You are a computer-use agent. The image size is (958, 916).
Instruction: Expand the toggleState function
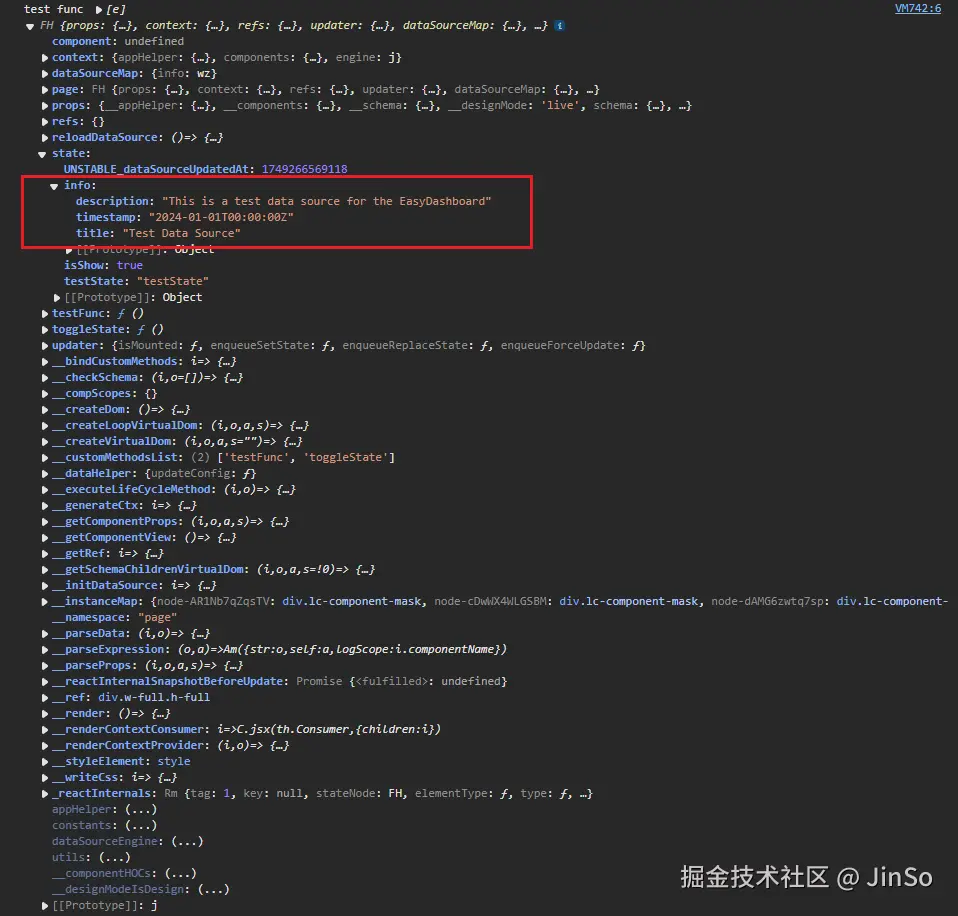[x=43, y=329]
